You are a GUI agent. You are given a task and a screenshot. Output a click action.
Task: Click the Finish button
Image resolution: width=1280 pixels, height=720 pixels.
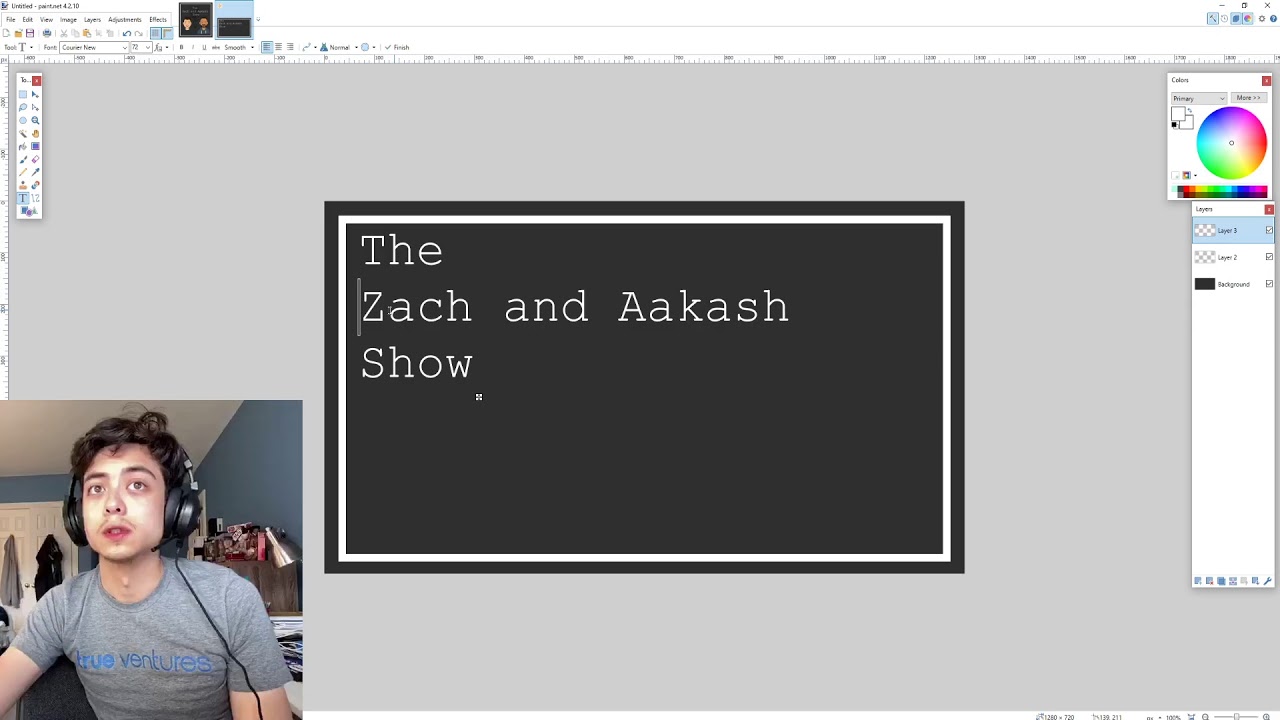tap(397, 47)
